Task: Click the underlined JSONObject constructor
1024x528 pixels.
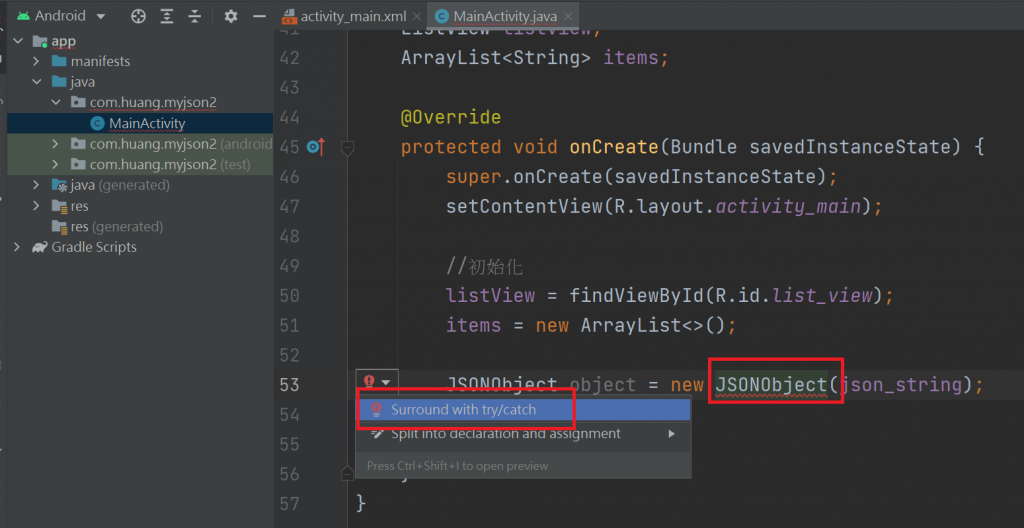Action: point(771,384)
